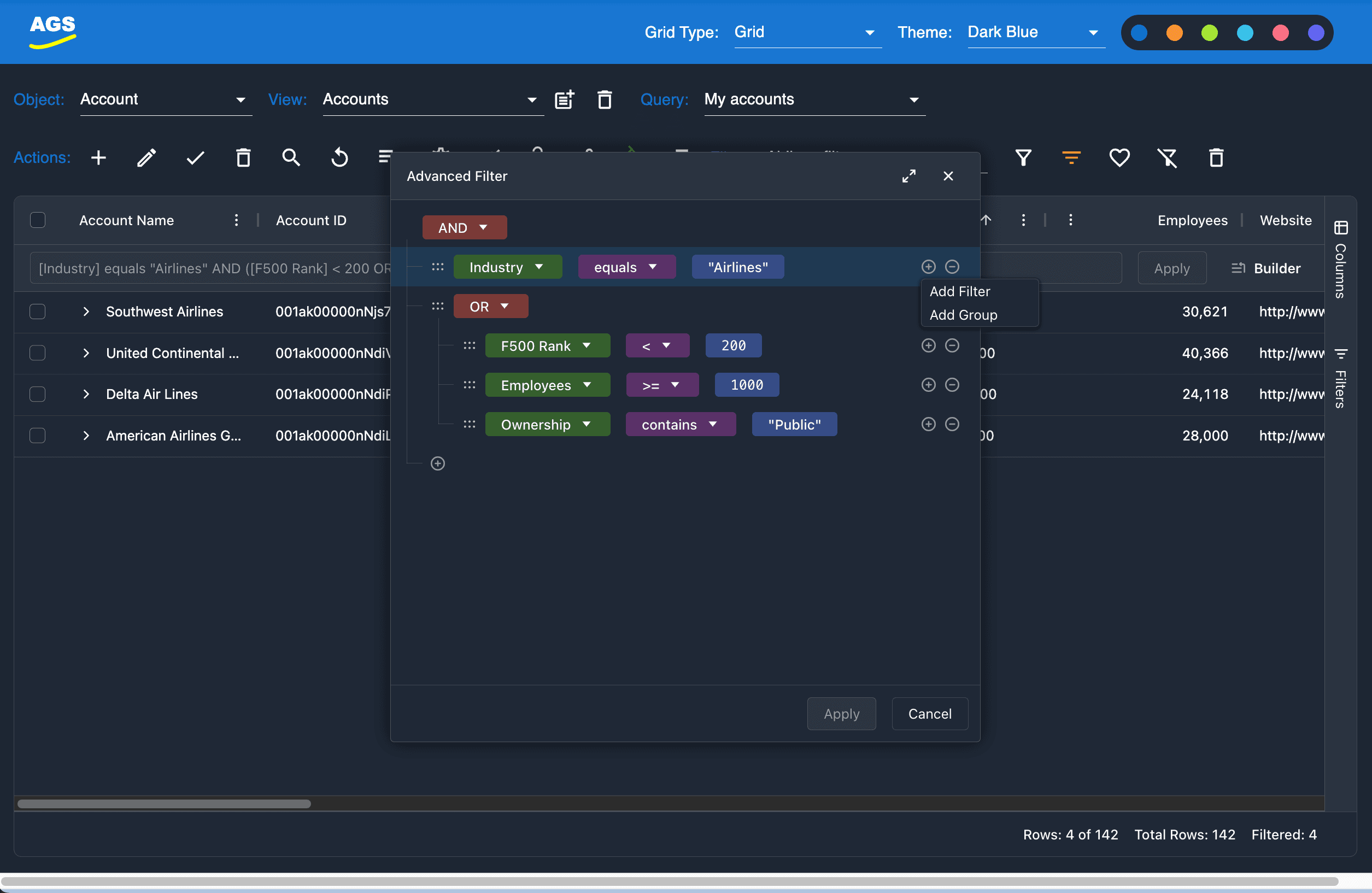
Task: Open the Columns side panel tab
Action: [1340, 260]
